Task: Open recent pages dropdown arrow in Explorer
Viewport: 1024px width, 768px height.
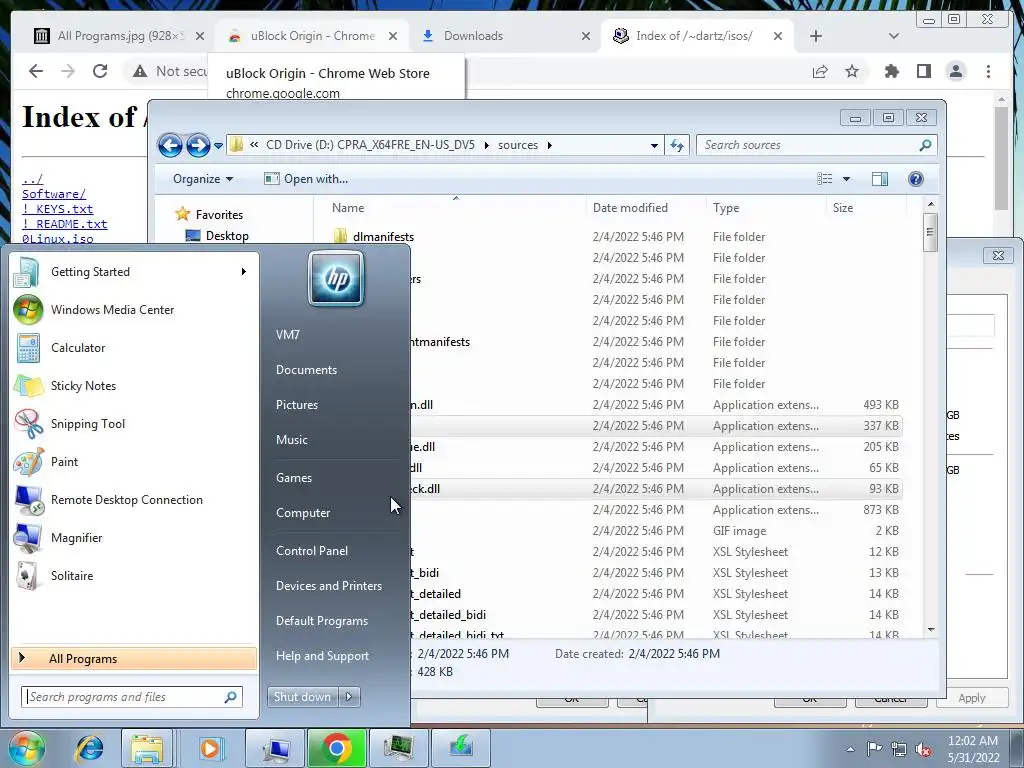Action: point(218,146)
